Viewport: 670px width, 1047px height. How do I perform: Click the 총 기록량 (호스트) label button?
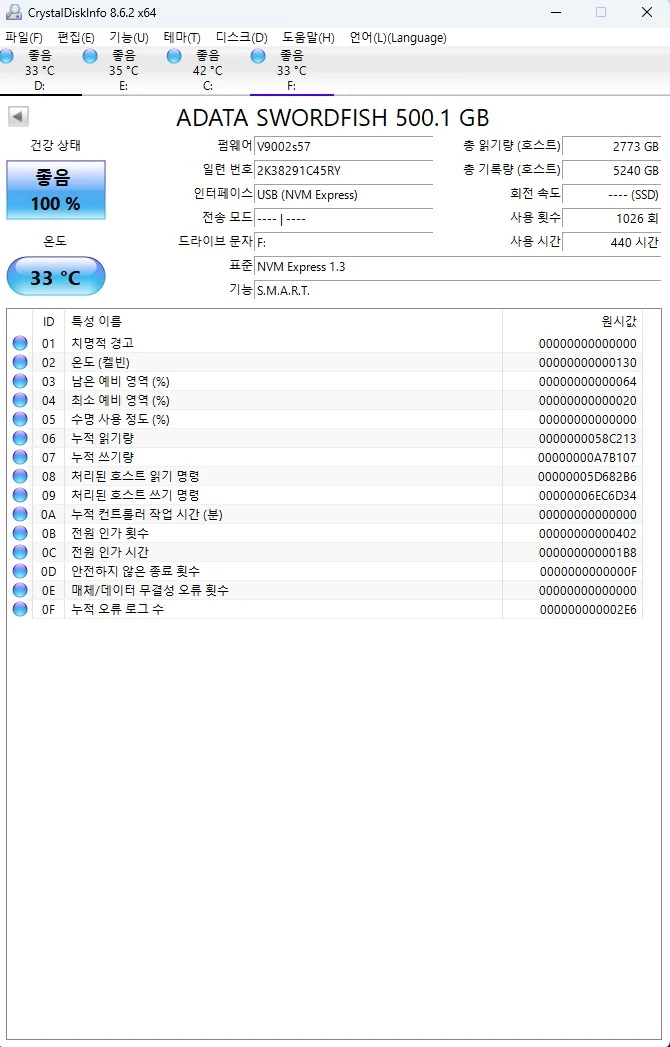(x=512, y=170)
